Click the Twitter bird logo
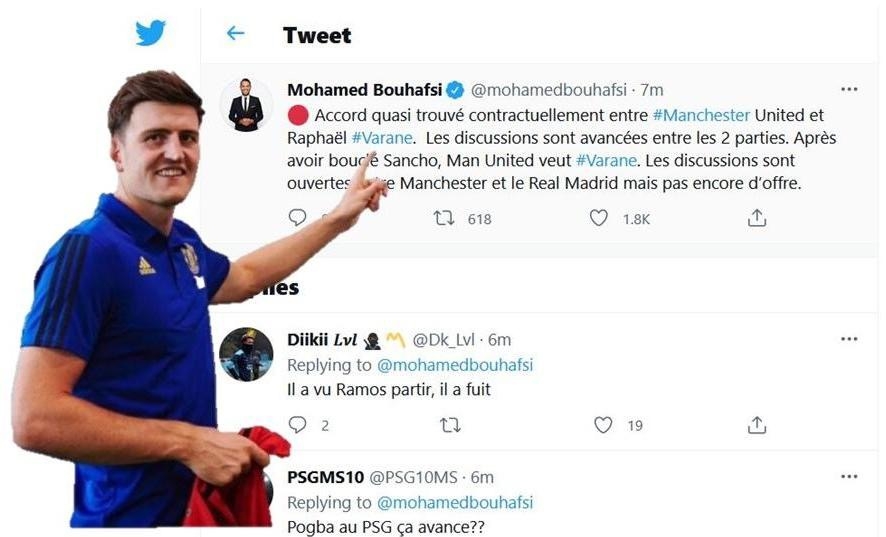886x537 pixels. [x=150, y=32]
